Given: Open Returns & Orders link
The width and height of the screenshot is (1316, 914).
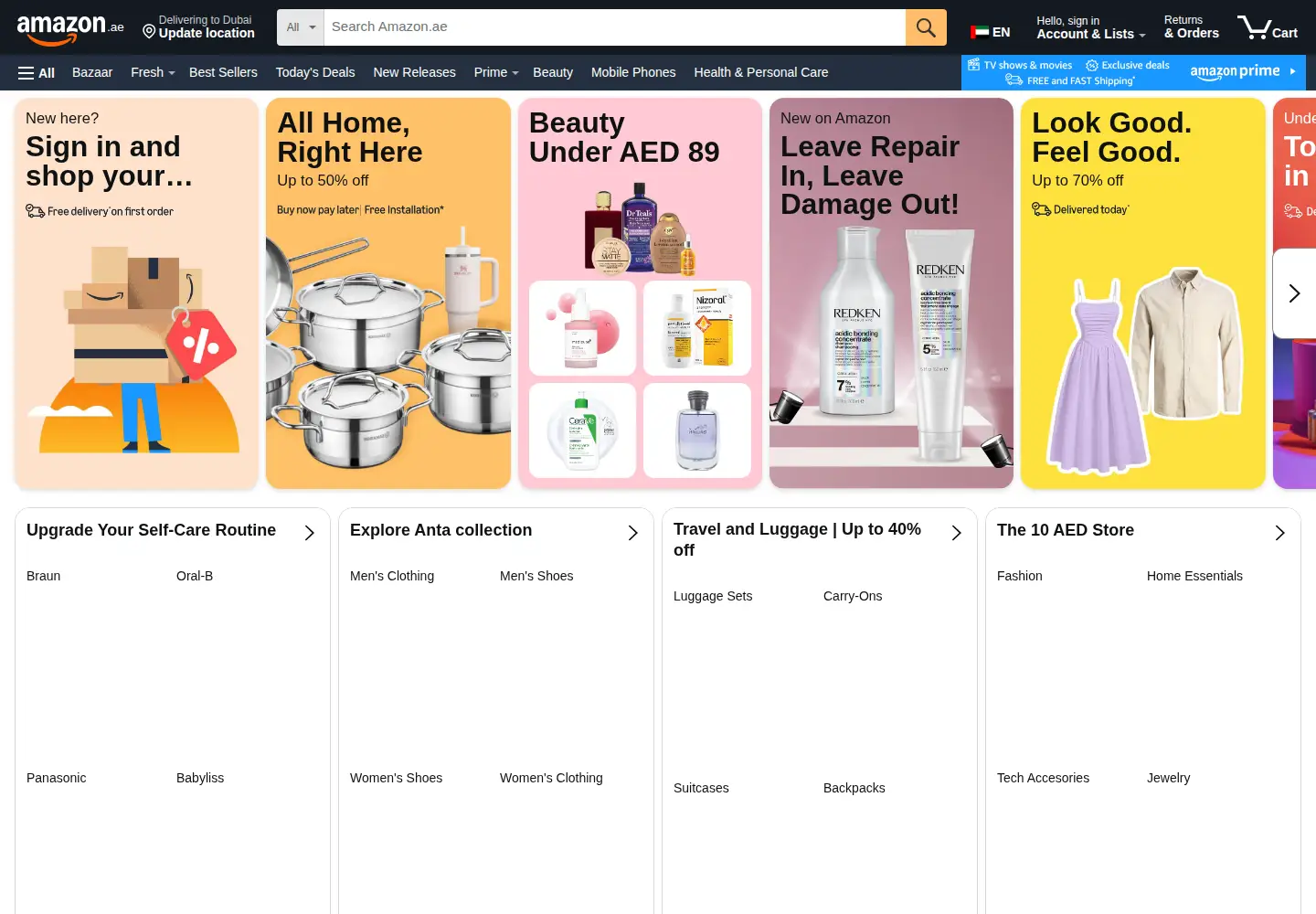Looking at the screenshot, I should (x=1192, y=27).
